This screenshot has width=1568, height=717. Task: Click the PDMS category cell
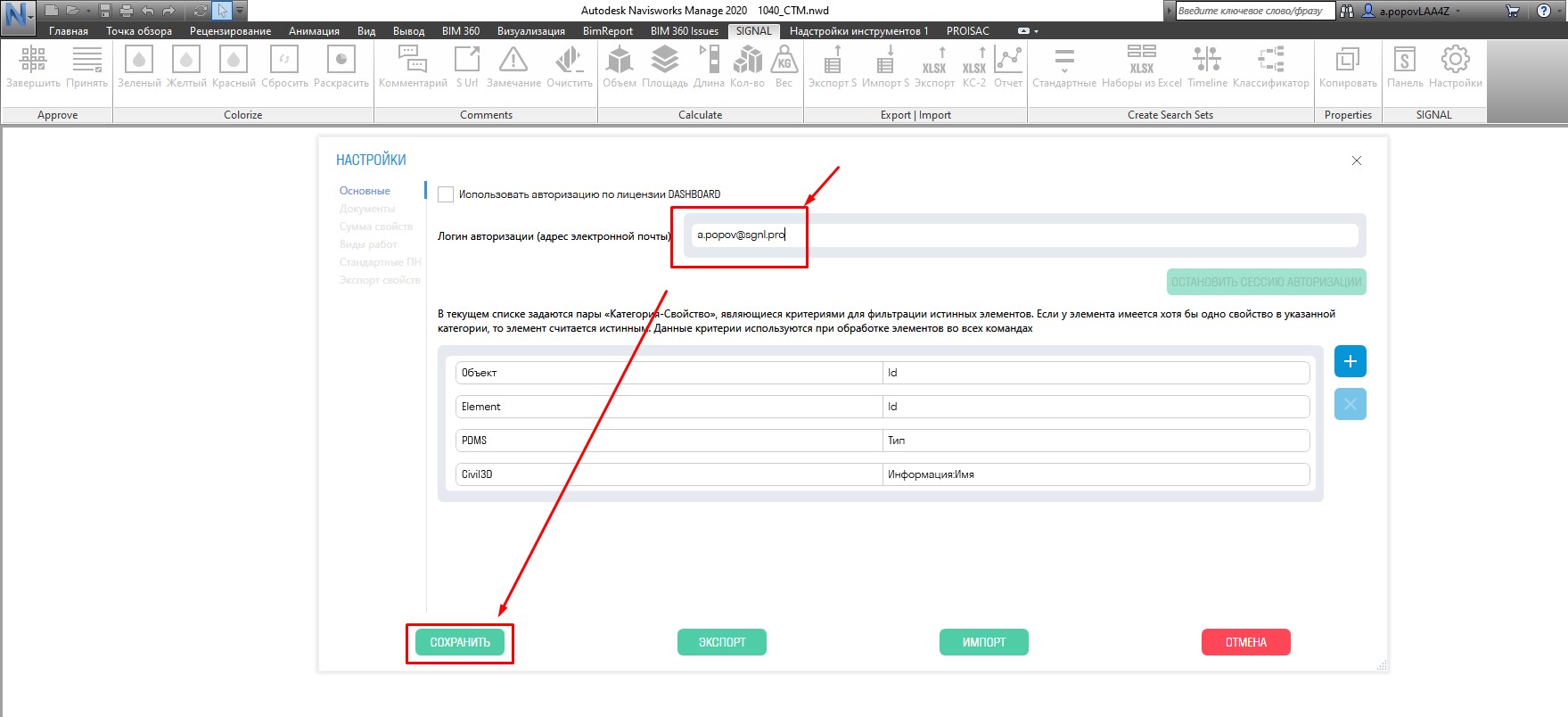tap(669, 441)
